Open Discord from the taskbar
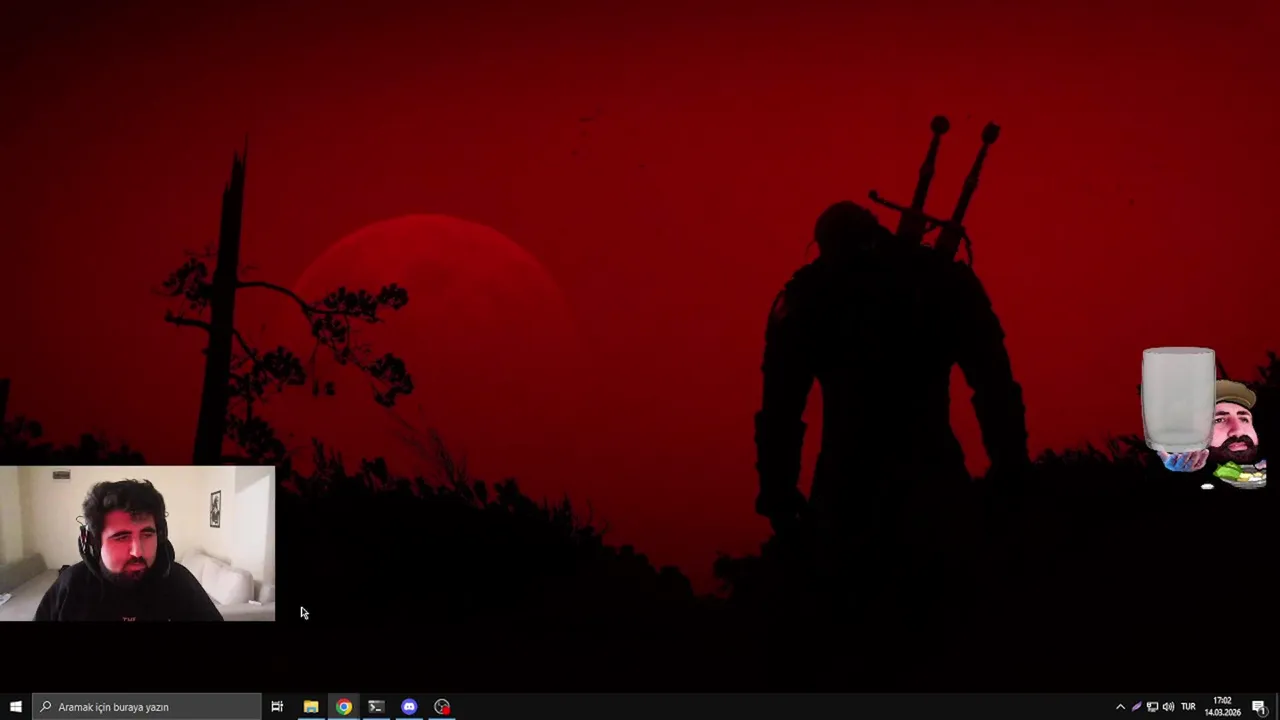1280x720 pixels. (x=409, y=707)
